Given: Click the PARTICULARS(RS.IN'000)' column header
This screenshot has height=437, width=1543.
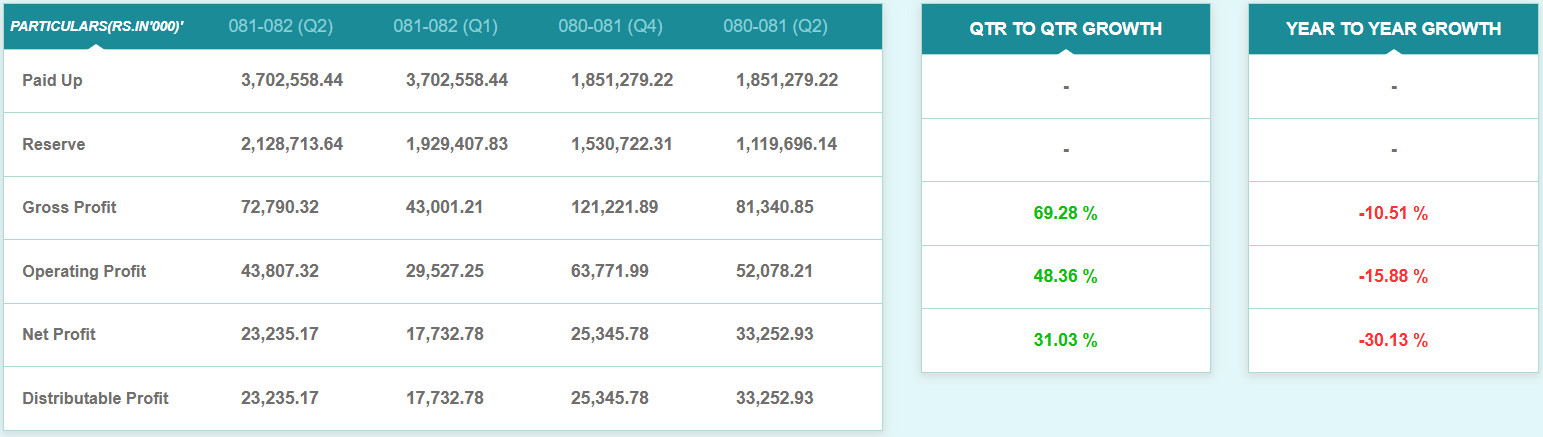Looking at the screenshot, I should (97, 26).
